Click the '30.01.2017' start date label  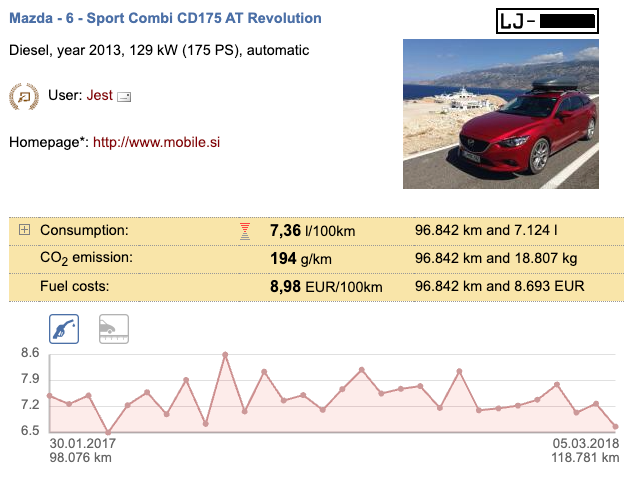coord(83,443)
